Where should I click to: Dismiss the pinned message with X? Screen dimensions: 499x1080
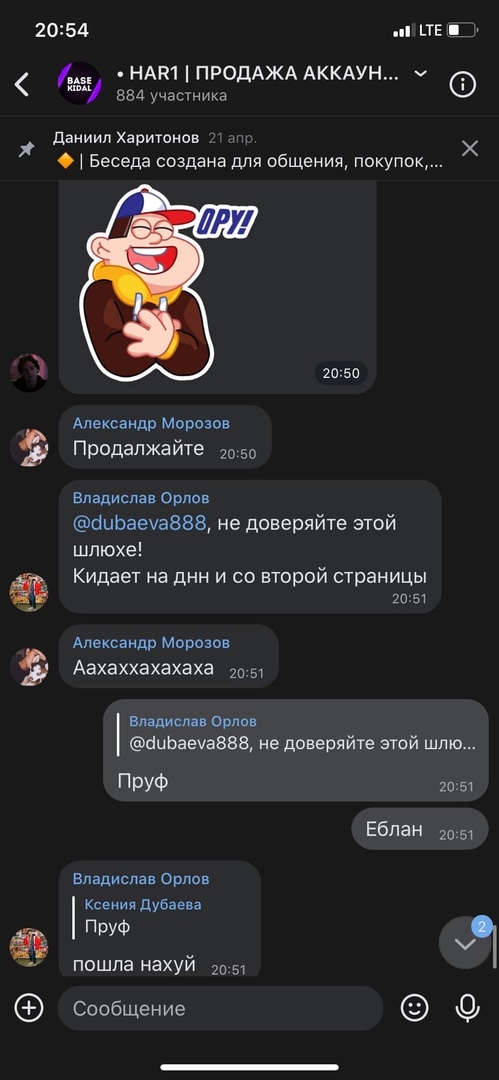click(469, 148)
